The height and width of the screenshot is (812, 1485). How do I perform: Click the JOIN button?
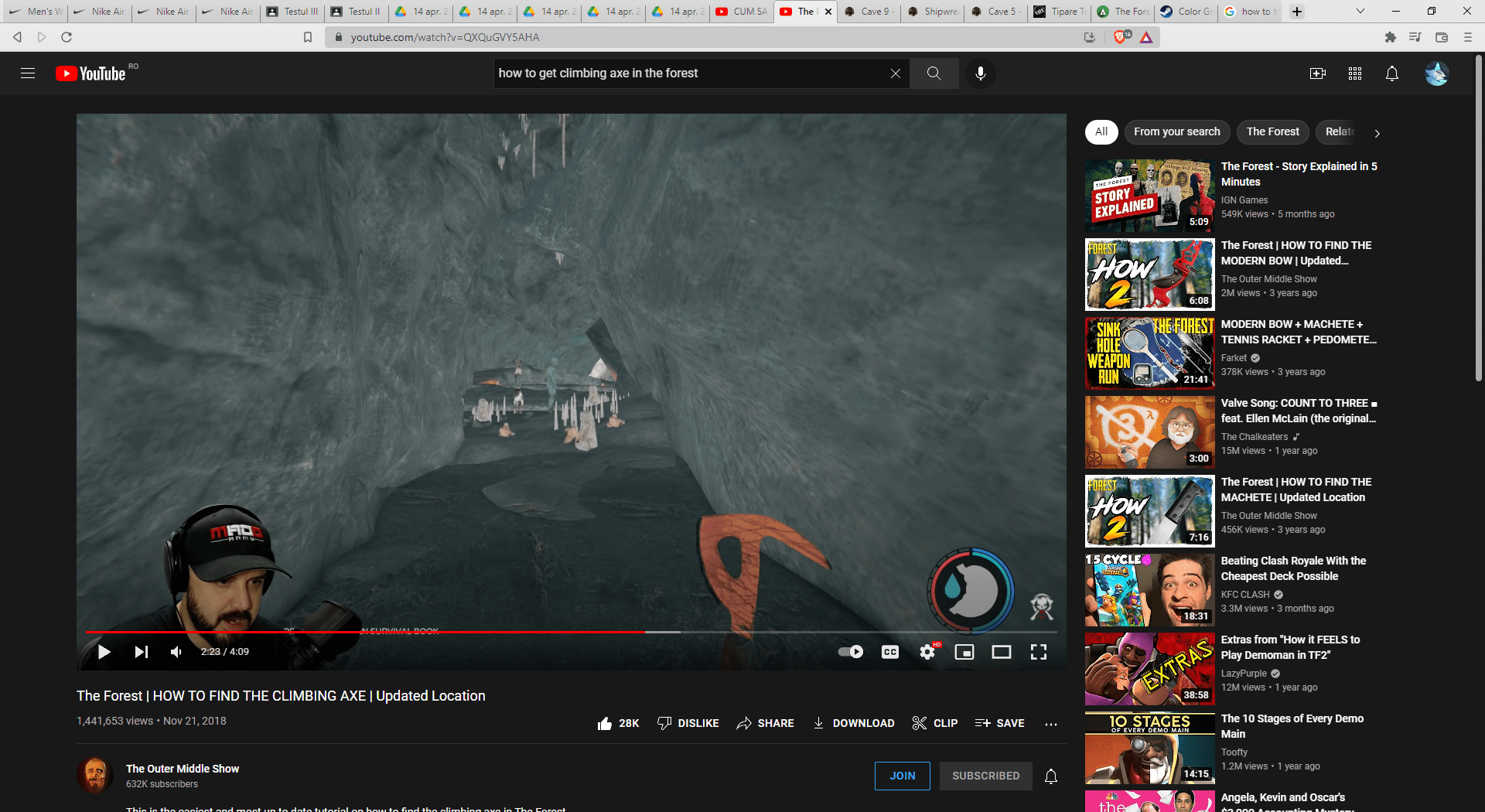[x=903, y=776]
